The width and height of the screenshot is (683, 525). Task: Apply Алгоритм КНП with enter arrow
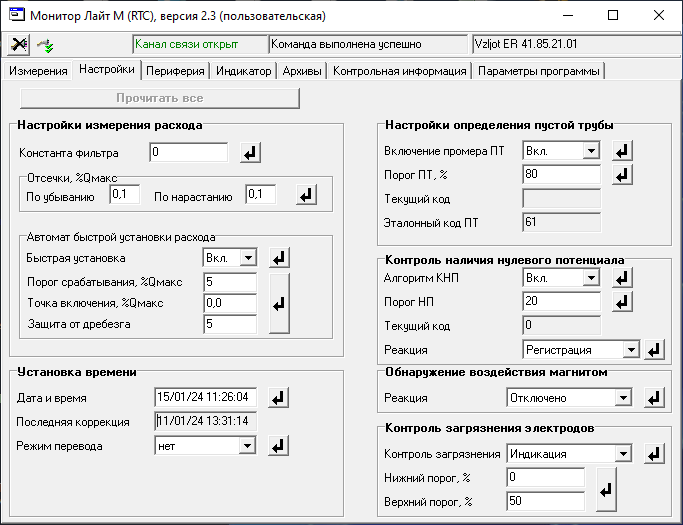pyautogui.click(x=622, y=278)
